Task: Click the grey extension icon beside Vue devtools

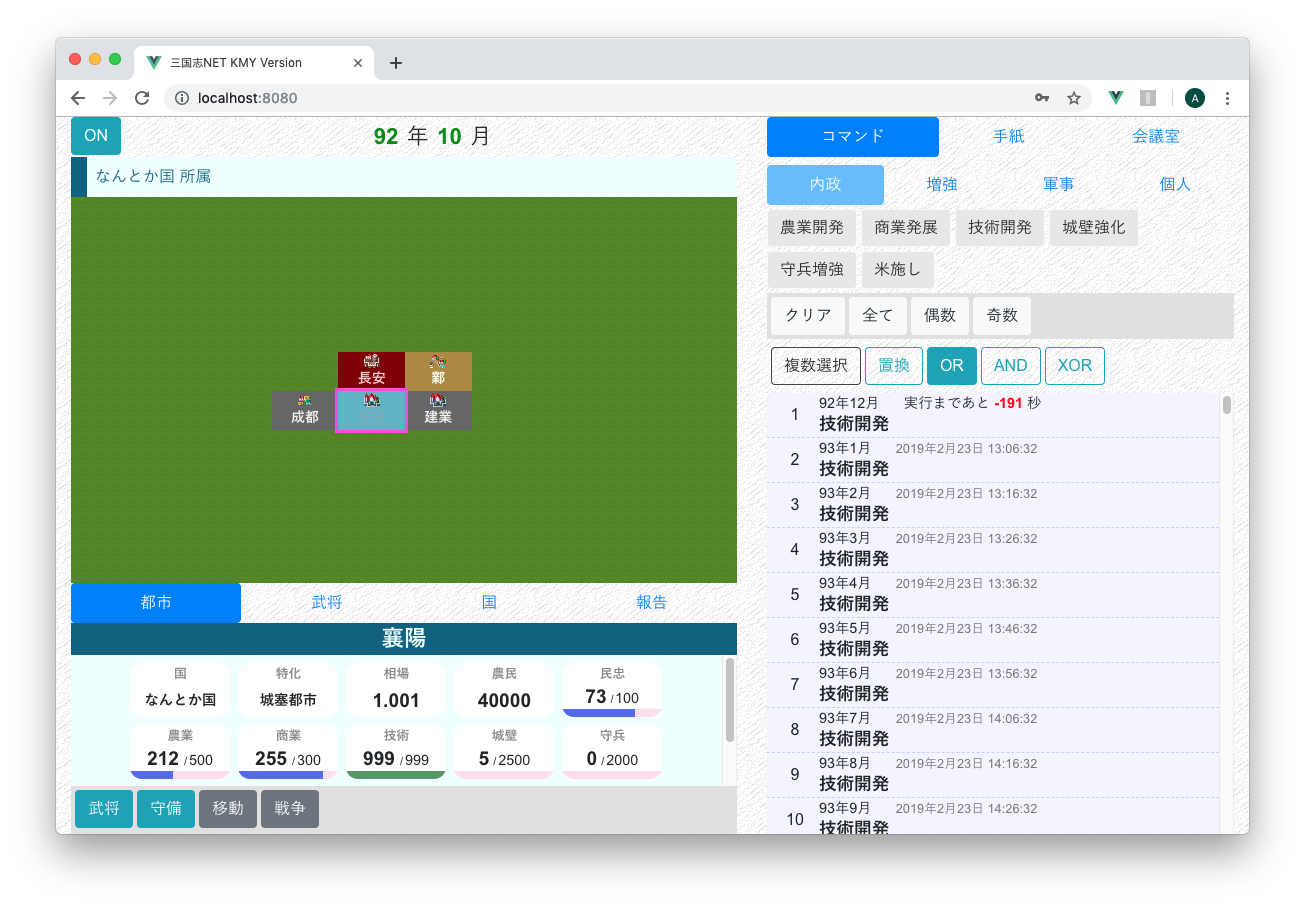Action: [x=1148, y=98]
